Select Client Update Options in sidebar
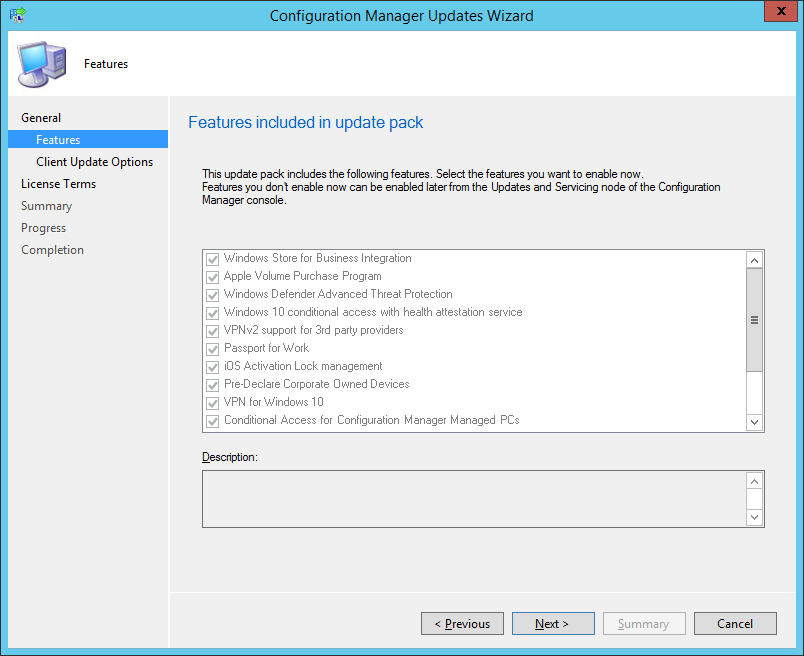This screenshot has height=656, width=804. click(x=94, y=162)
